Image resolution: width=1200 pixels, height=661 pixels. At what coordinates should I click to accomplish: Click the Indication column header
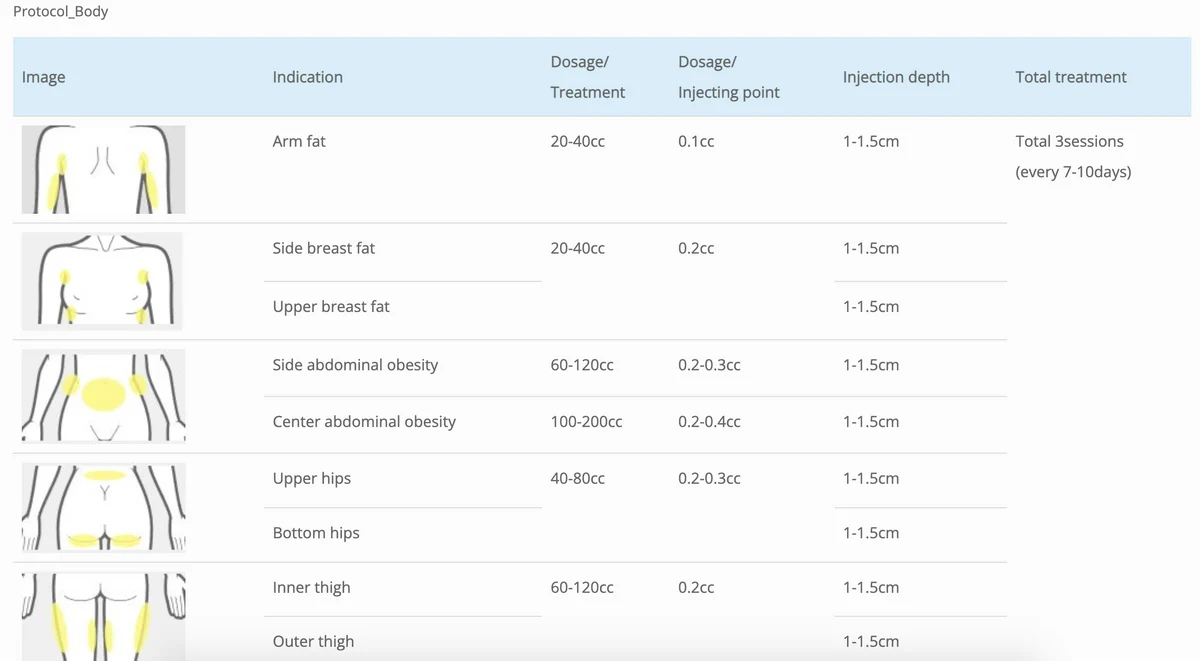click(307, 77)
